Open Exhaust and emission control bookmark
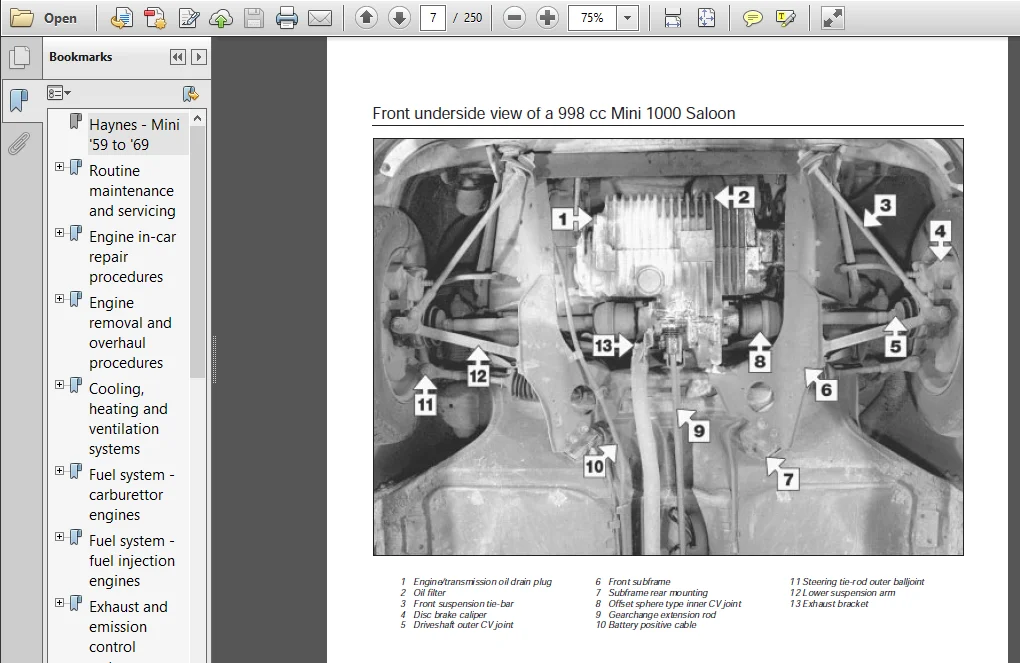This screenshot has height=663, width=1020. click(128, 627)
